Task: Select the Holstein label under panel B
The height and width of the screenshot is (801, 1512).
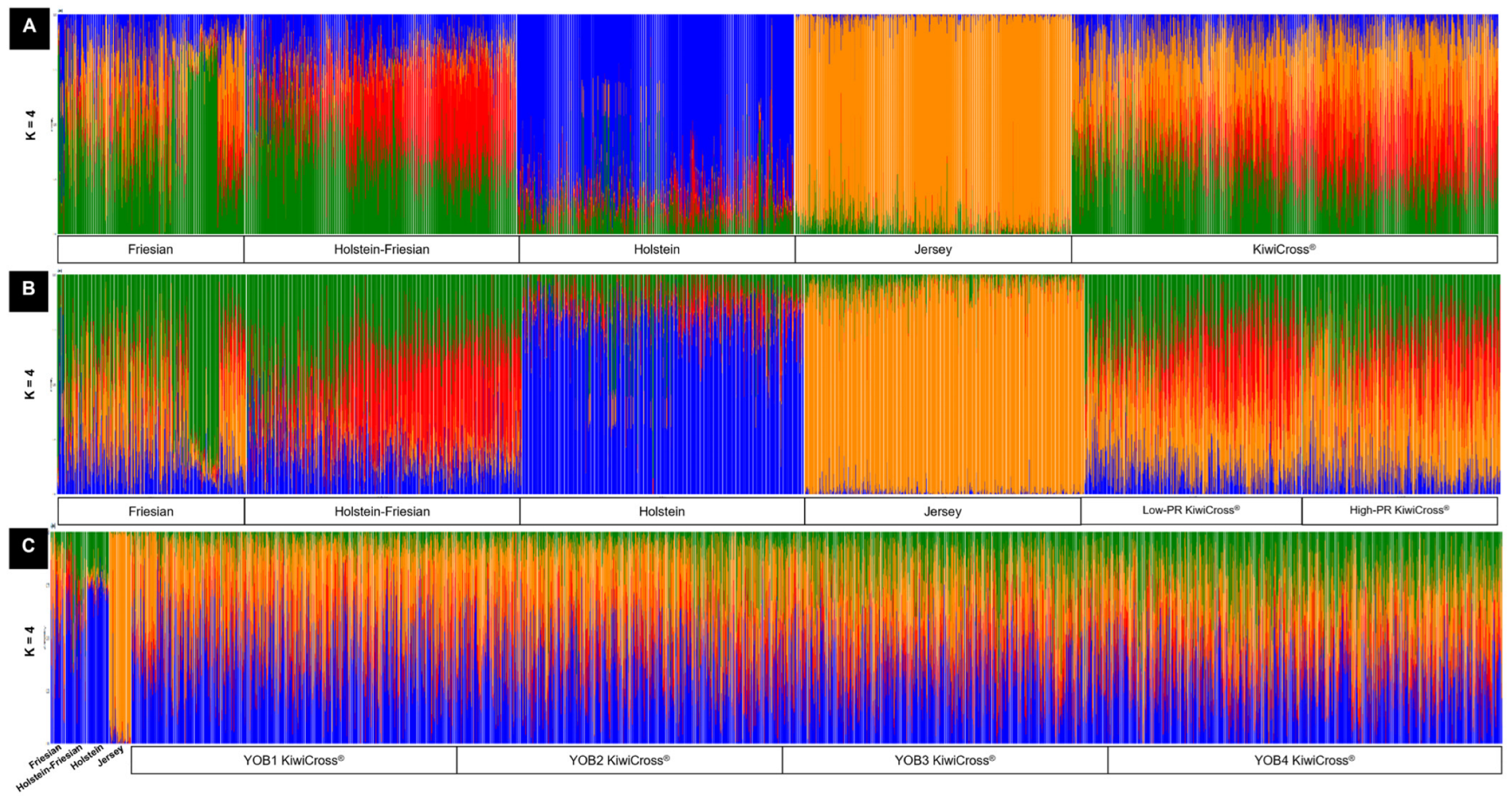Action: (x=662, y=511)
